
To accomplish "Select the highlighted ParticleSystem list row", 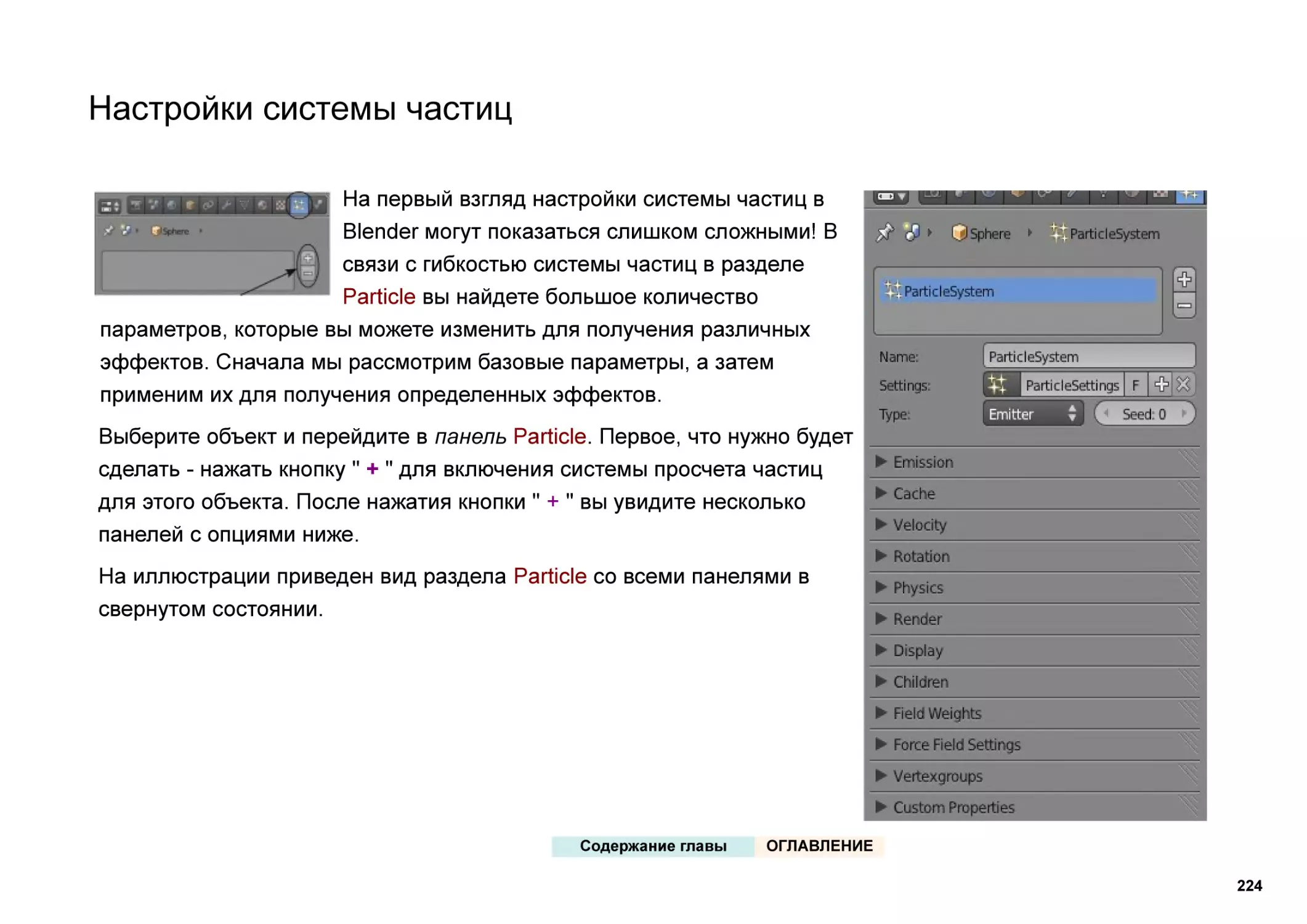I will point(1018,291).
